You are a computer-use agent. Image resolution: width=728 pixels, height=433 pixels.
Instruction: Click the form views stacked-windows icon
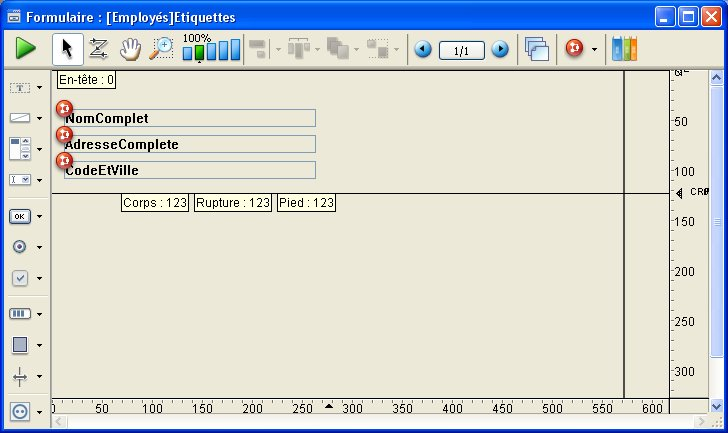pyautogui.click(x=537, y=48)
